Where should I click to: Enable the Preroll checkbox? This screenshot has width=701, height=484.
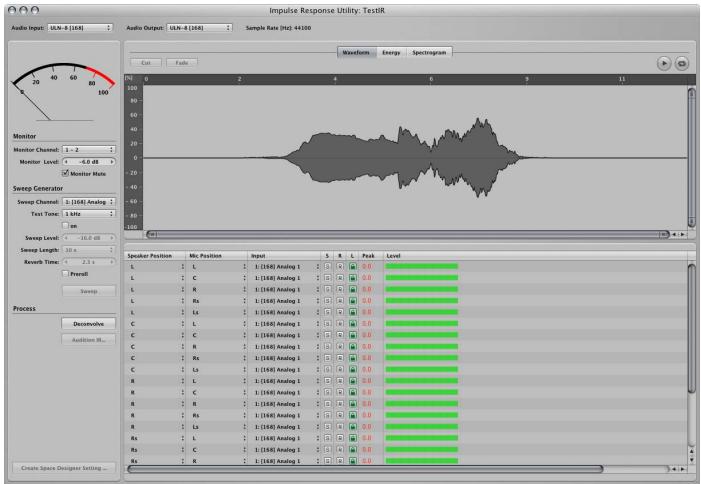coord(65,274)
